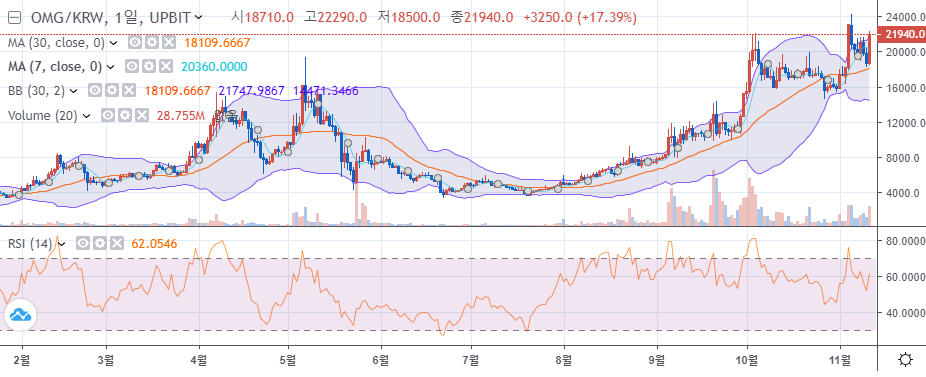Click the MA value 18109.6667 in orange
The height and width of the screenshot is (377, 926).
tap(217, 43)
